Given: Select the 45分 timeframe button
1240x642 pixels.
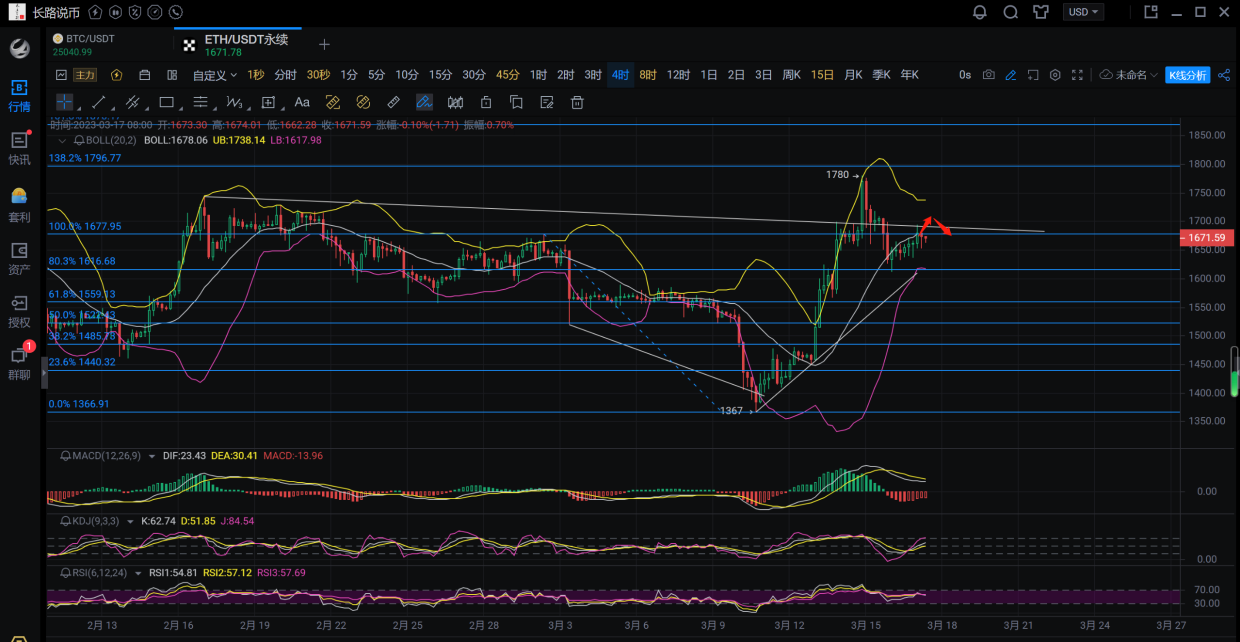Looking at the screenshot, I should (508, 75).
